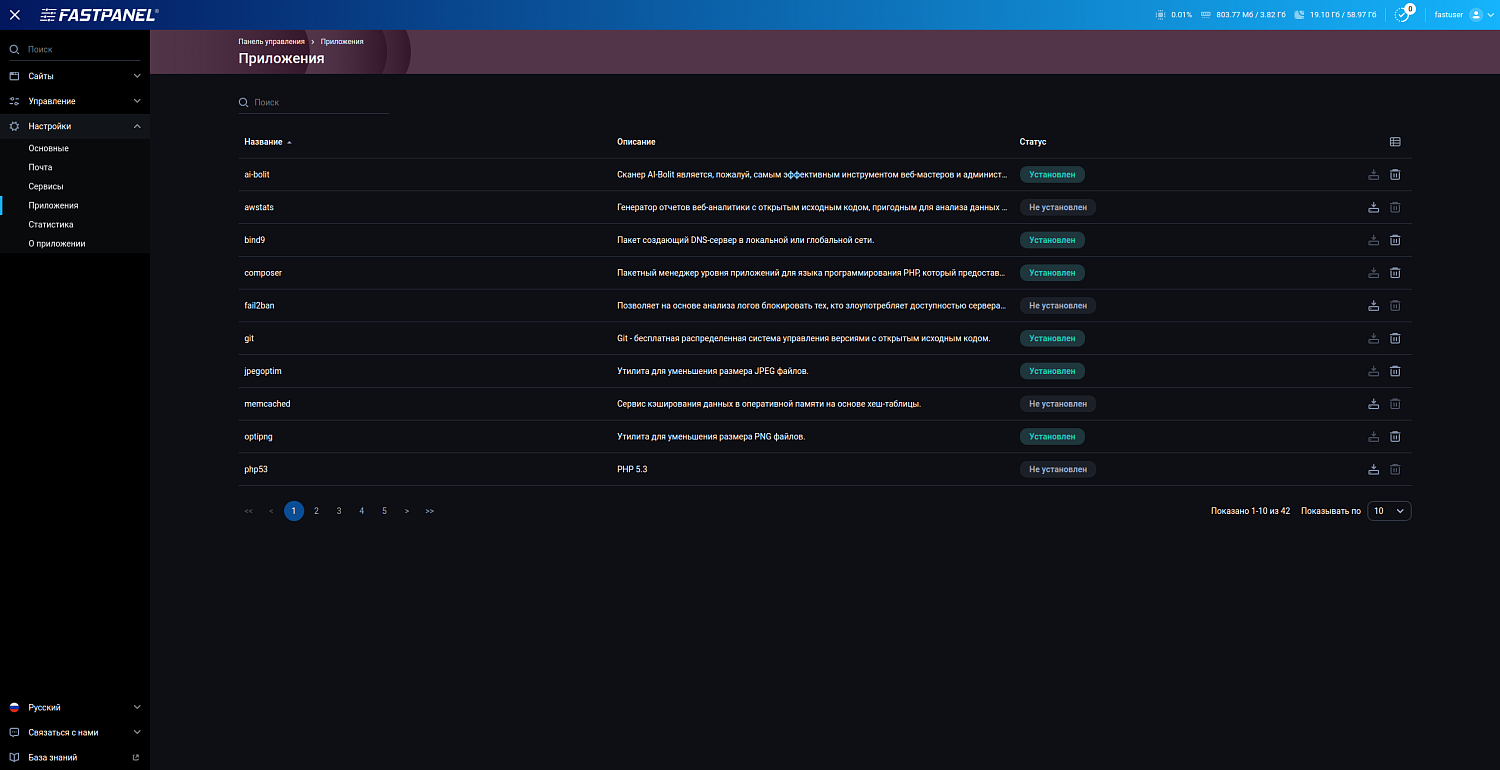Click the dimmed delete icon for awstats

pyautogui.click(x=1395, y=207)
